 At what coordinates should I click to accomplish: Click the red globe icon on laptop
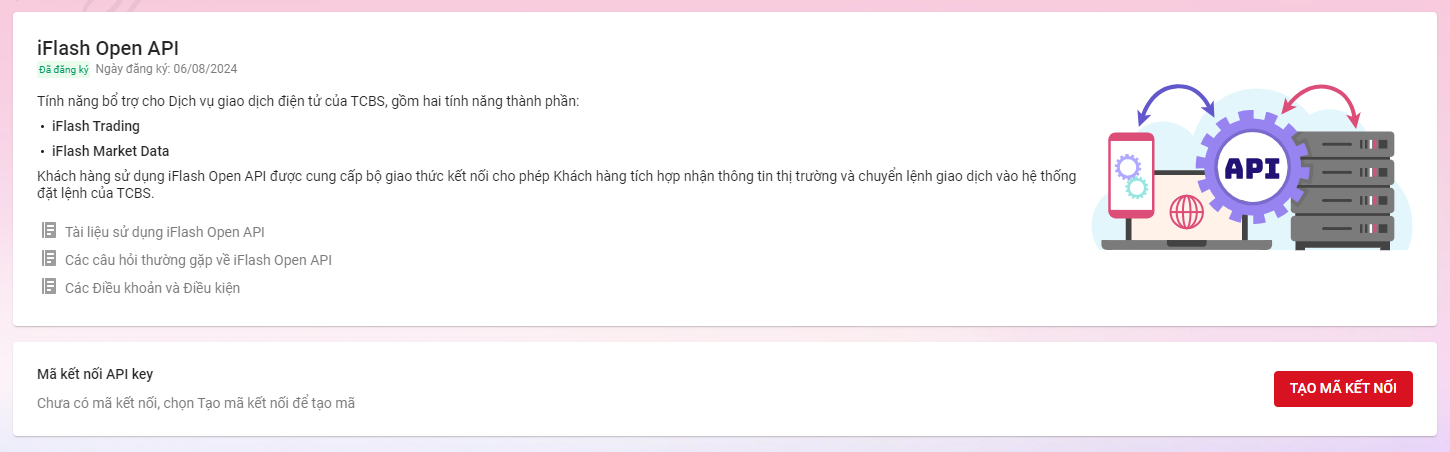coord(1186,212)
